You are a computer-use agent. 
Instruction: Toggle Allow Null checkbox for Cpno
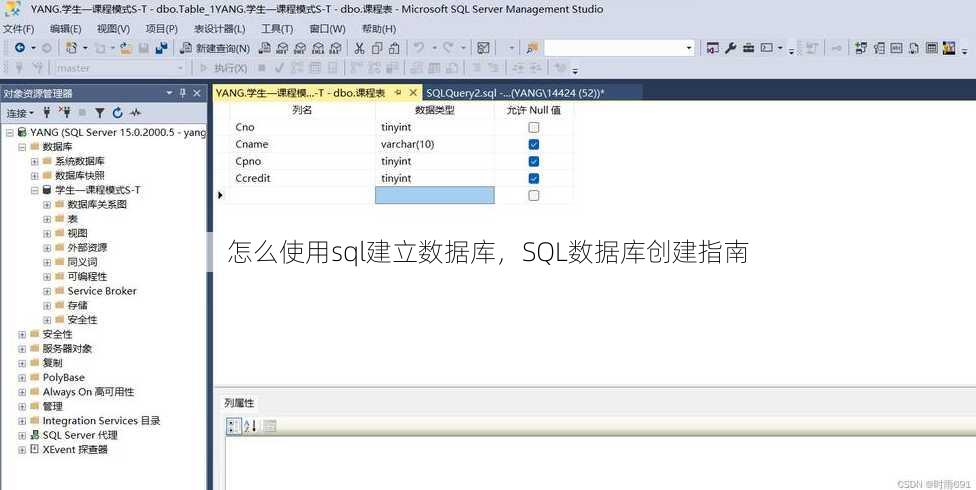point(533,161)
